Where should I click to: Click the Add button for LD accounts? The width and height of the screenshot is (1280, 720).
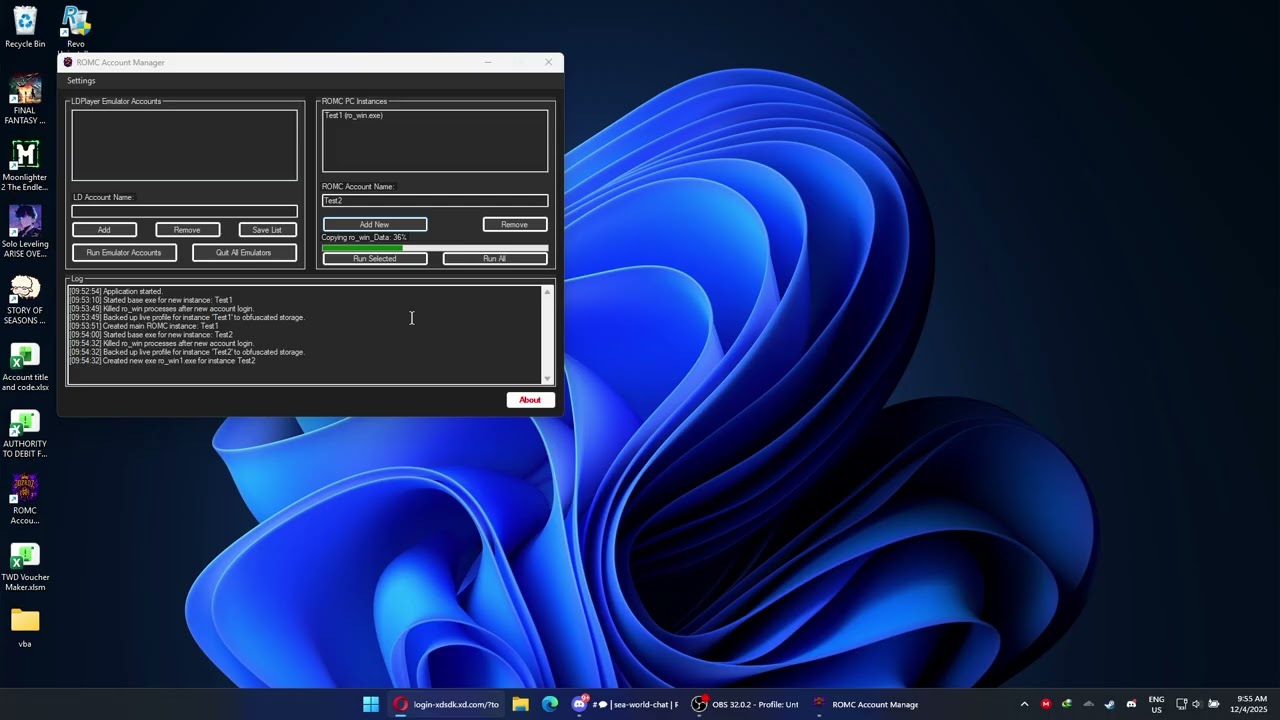point(104,230)
